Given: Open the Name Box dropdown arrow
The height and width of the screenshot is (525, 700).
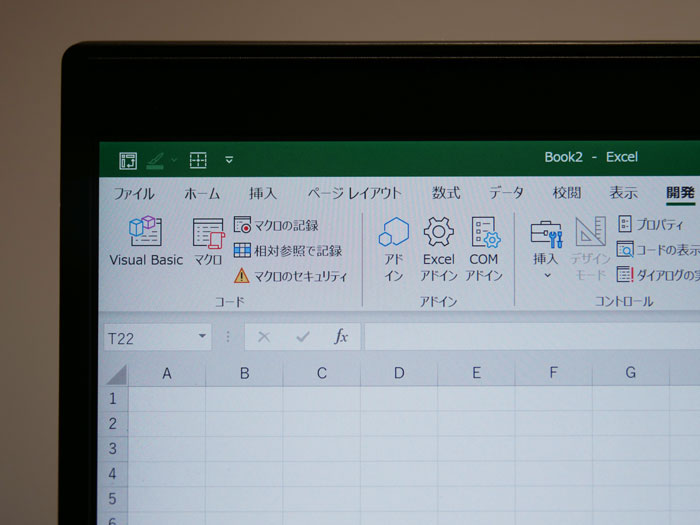Looking at the screenshot, I should pos(203,338).
